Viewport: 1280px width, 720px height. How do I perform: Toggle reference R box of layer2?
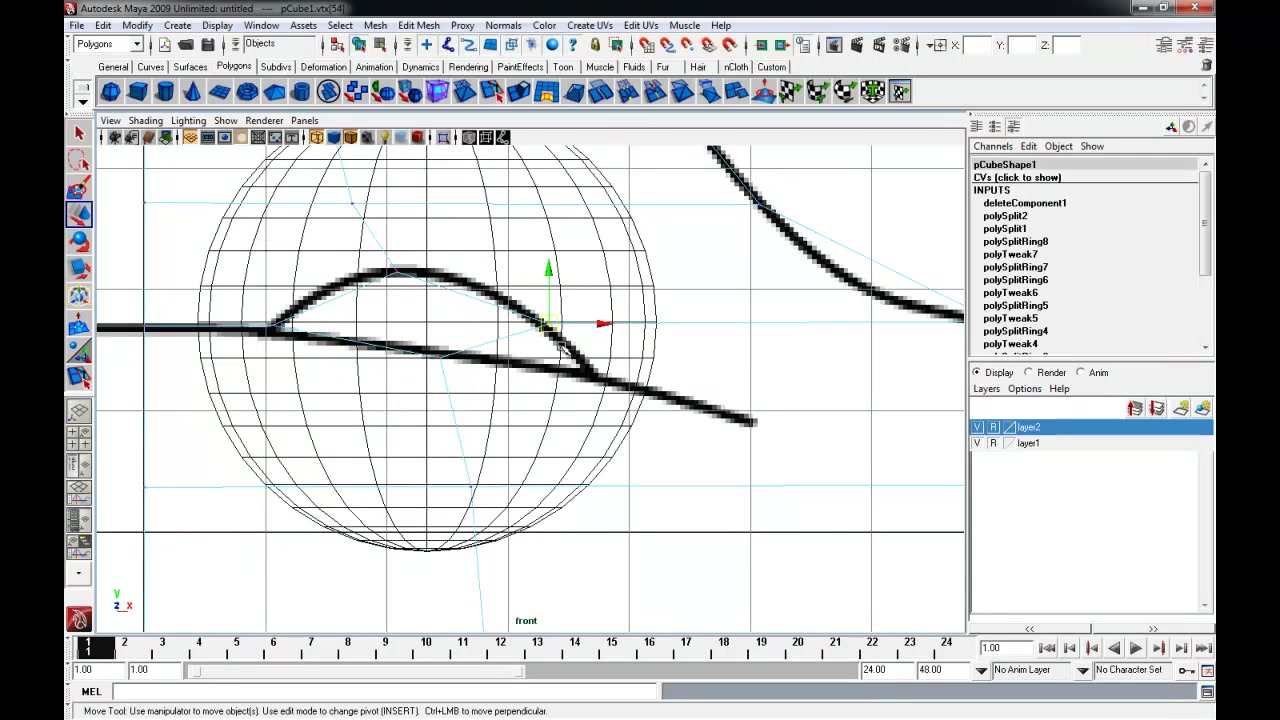[x=993, y=427]
